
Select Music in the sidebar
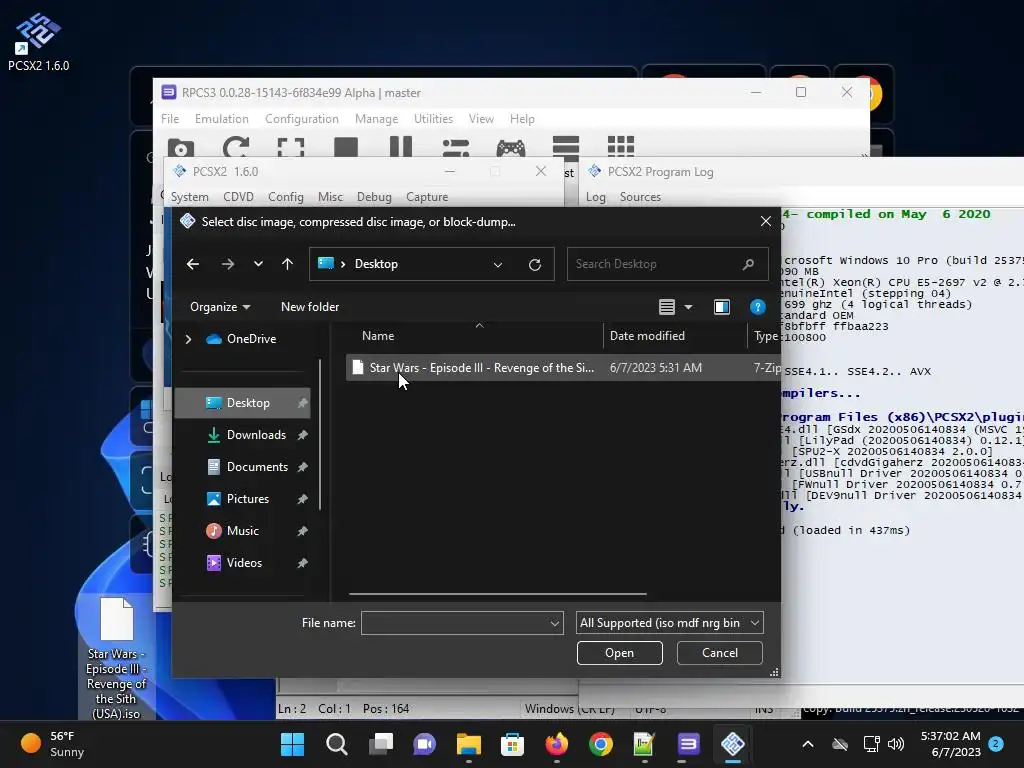[243, 531]
